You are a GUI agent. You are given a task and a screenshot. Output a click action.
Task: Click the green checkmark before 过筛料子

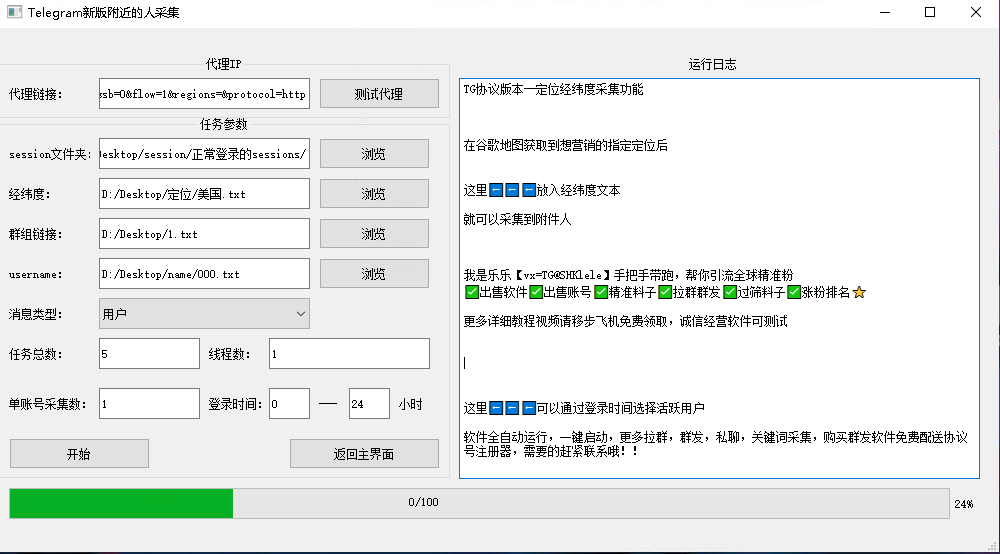point(730,292)
